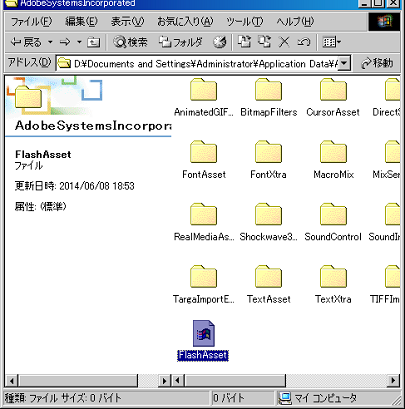Expand the Back button history dropdown arrow
Screen dimensions: 405x409
click(50, 42)
